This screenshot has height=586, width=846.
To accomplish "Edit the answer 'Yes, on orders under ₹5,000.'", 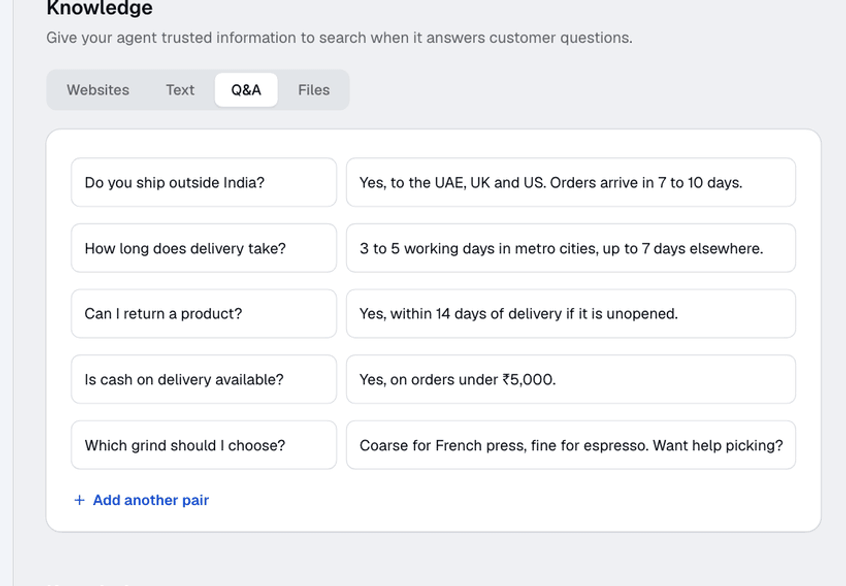I will [571, 379].
